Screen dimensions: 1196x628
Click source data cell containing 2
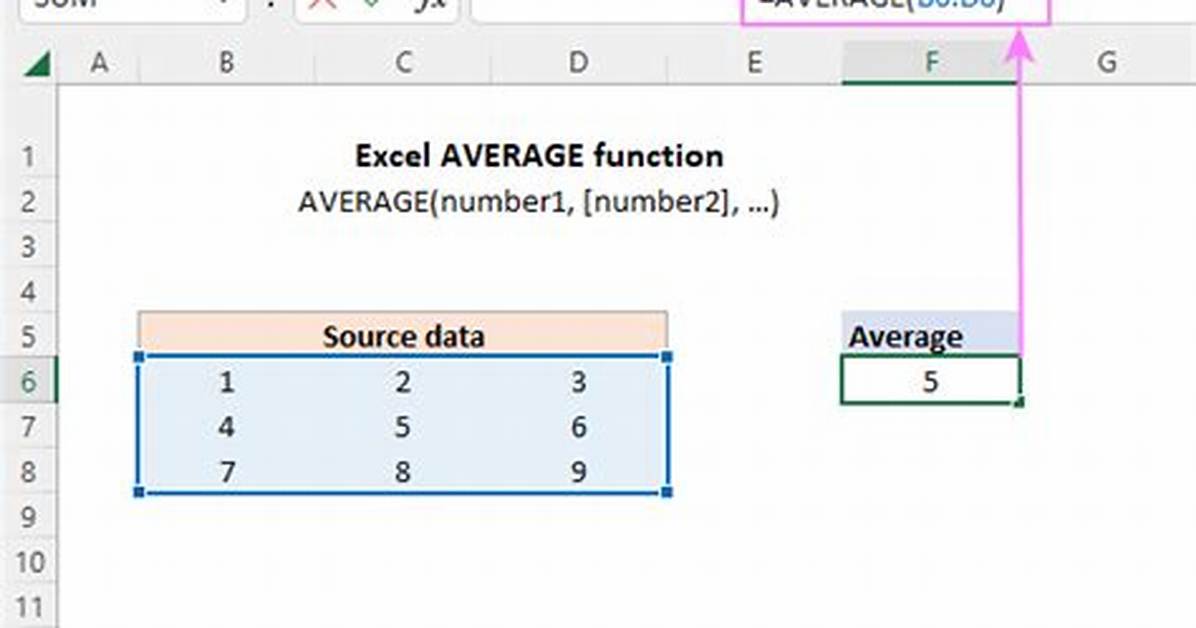coord(403,381)
